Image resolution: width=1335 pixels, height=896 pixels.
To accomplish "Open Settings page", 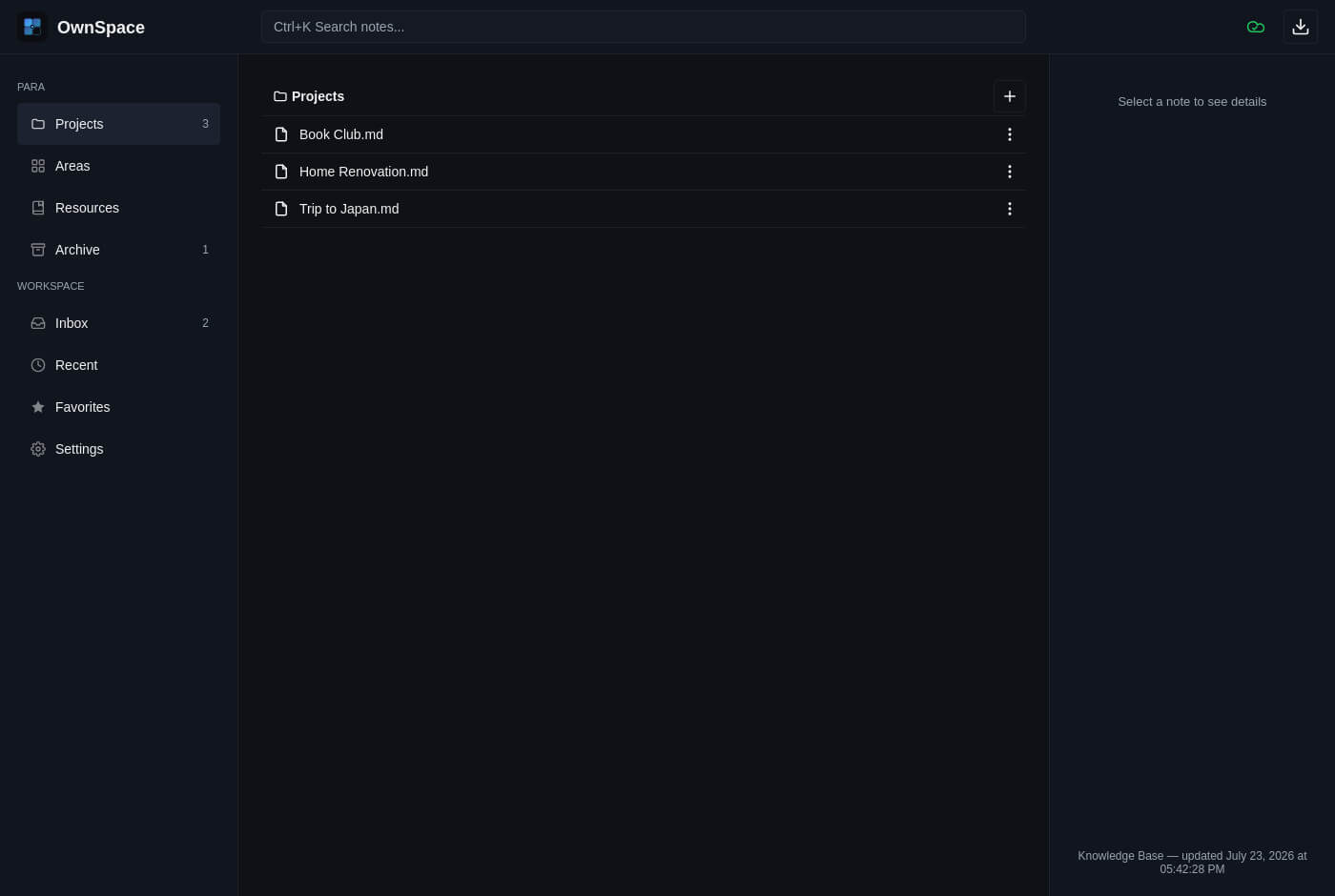I will click(x=118, y=449).
